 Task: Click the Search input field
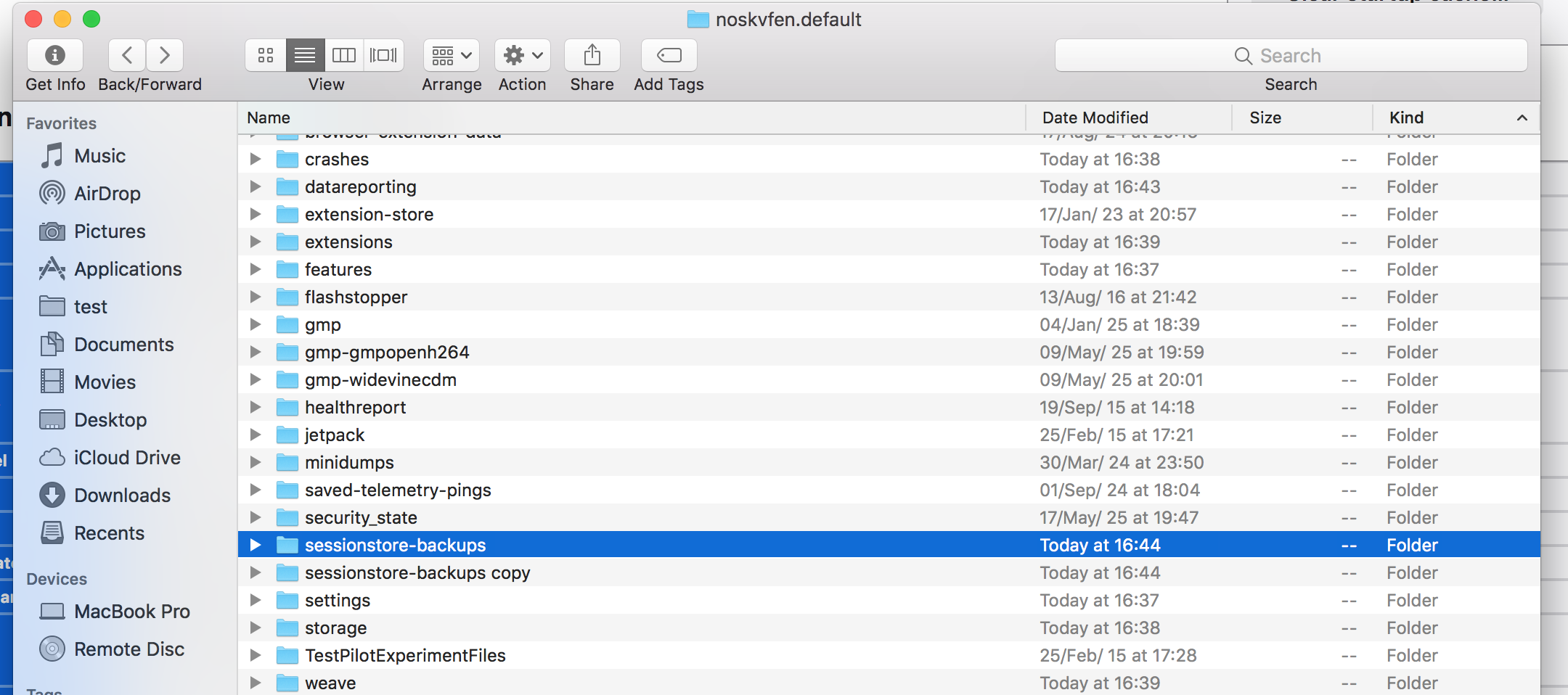coord(1290,56)
